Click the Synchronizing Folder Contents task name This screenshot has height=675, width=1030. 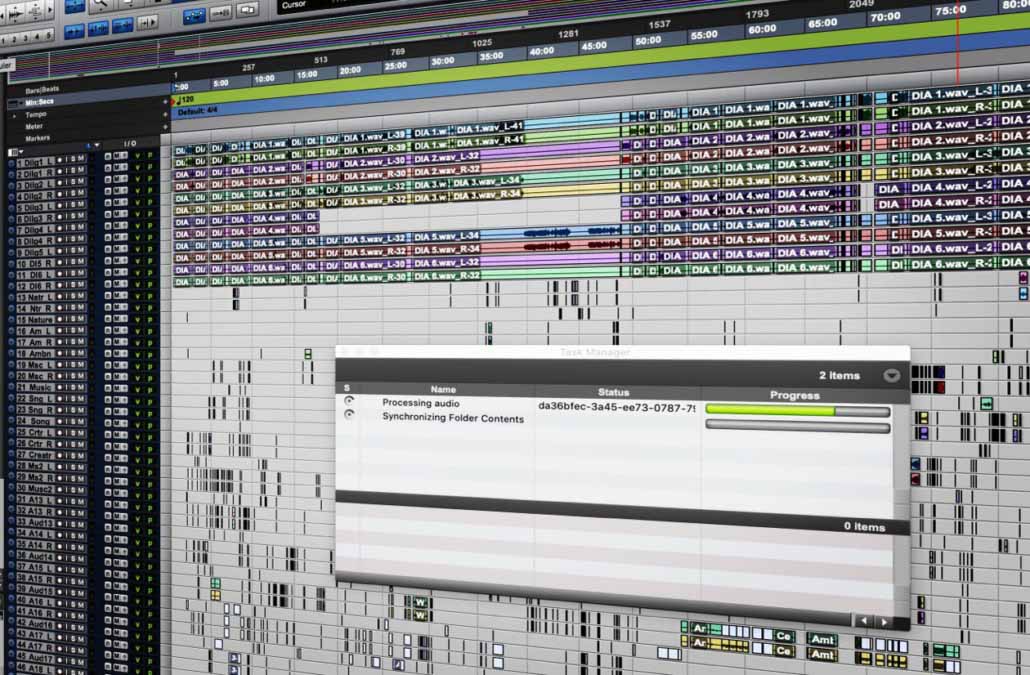[452, 418]
